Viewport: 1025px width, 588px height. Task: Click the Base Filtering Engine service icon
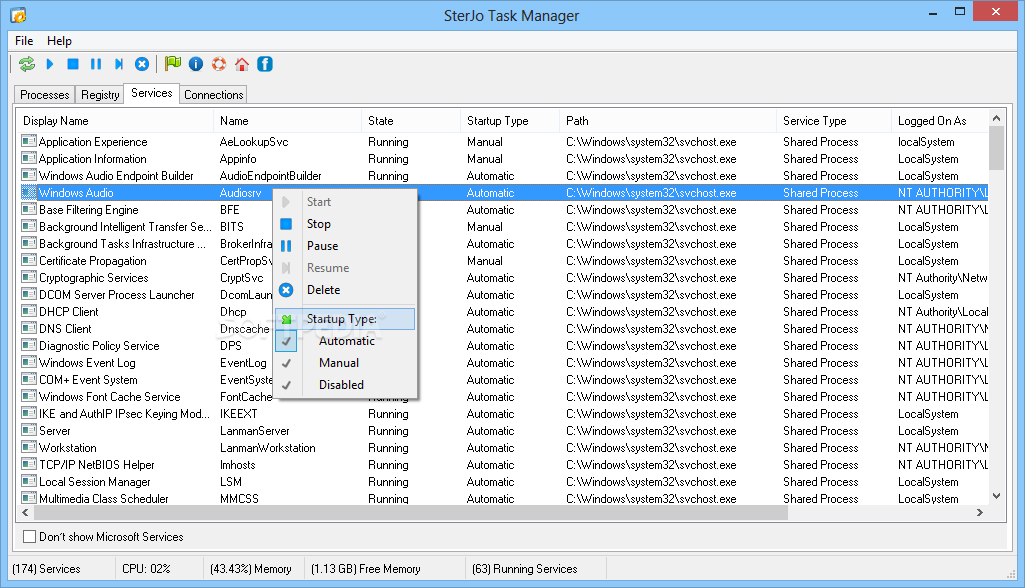coord(29,209)
